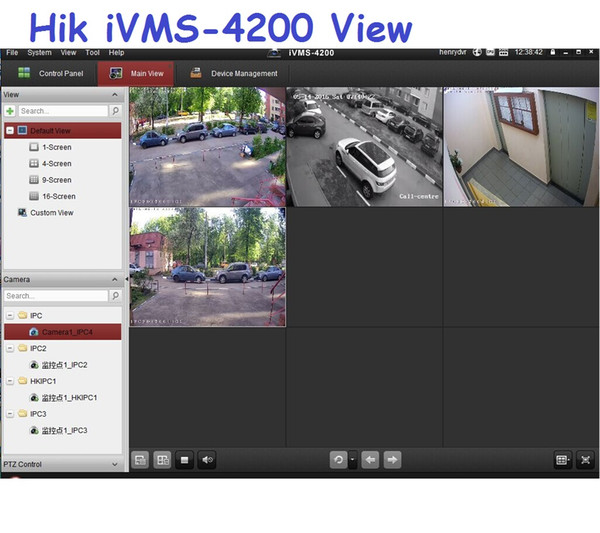Select the hallway door camera feed
The width and height of the screenshot is (600, 533).
coord(521,147)
